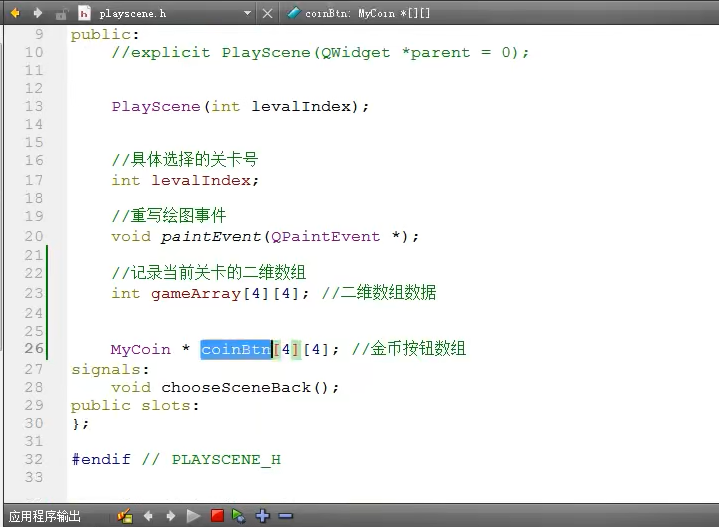Image resolution: width=719 pixels, height=527 pixels.
Task: Click line number 26 in gutter
Action: (34, 349)
